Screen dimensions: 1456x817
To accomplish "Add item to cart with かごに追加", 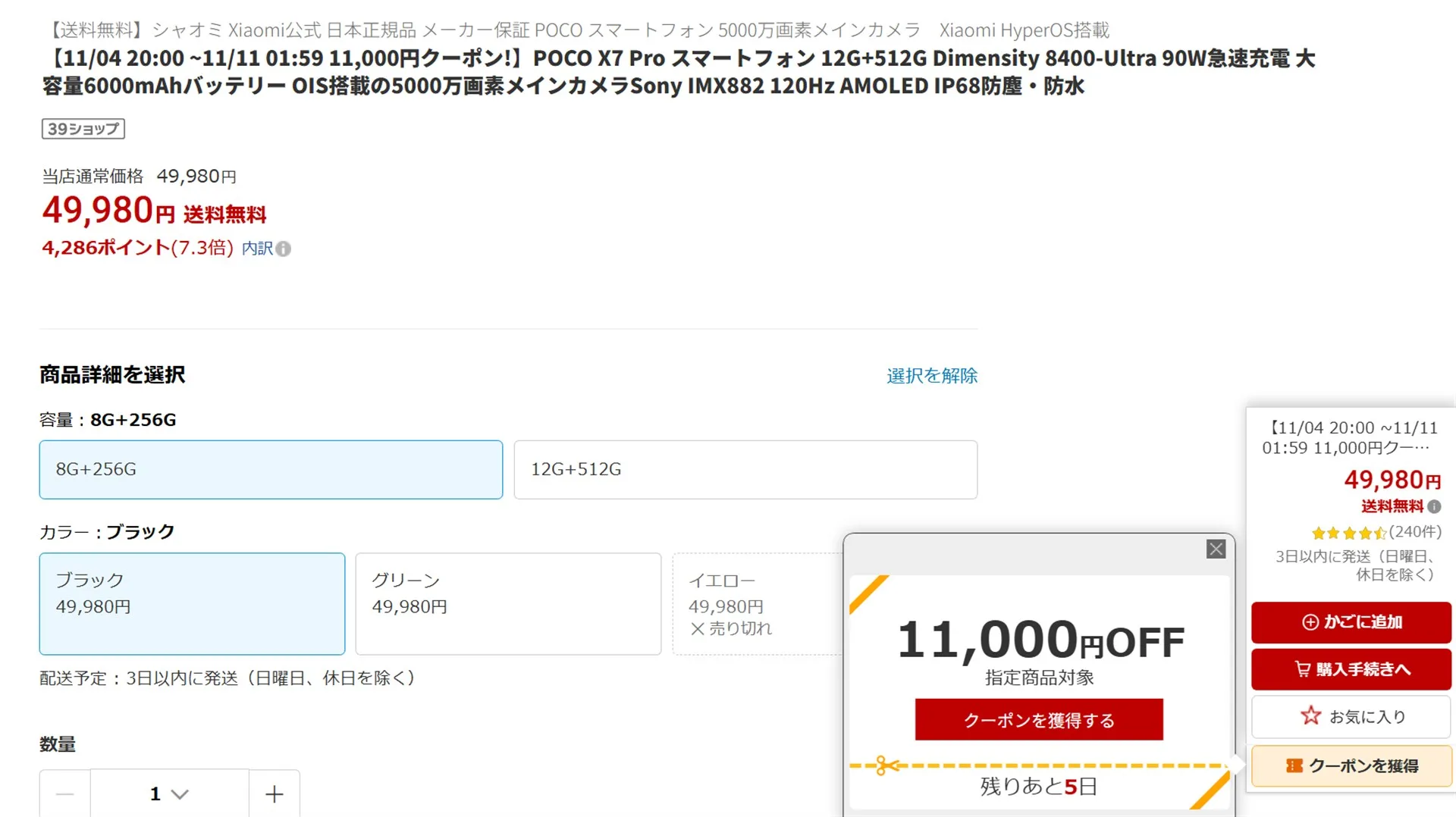I will pyautogui.click(x=1351, y=622).
